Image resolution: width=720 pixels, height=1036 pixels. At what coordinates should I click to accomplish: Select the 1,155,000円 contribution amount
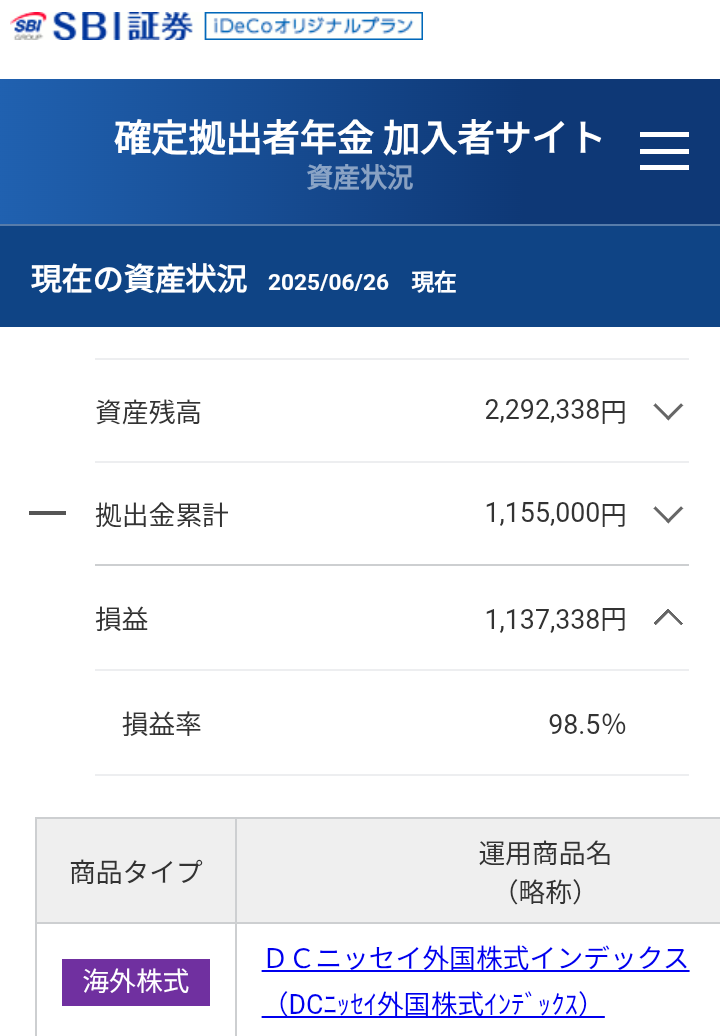tap(555, 514)
